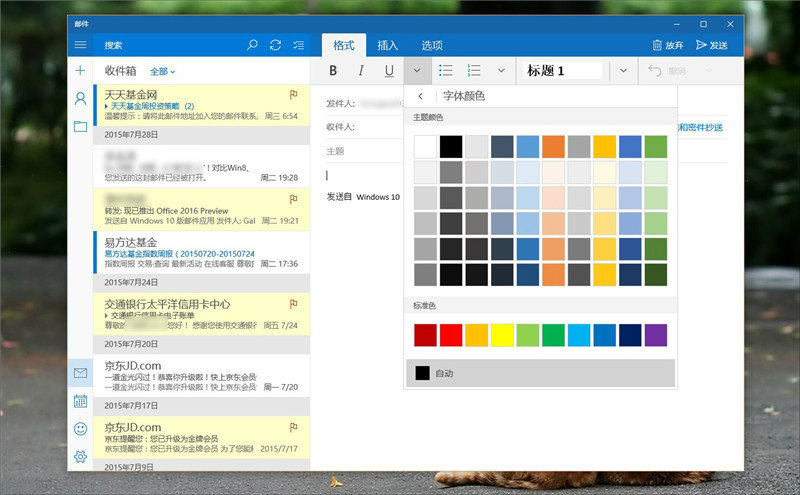
Task: Open the folders icon in sidebar
Action: pos(80,126)
